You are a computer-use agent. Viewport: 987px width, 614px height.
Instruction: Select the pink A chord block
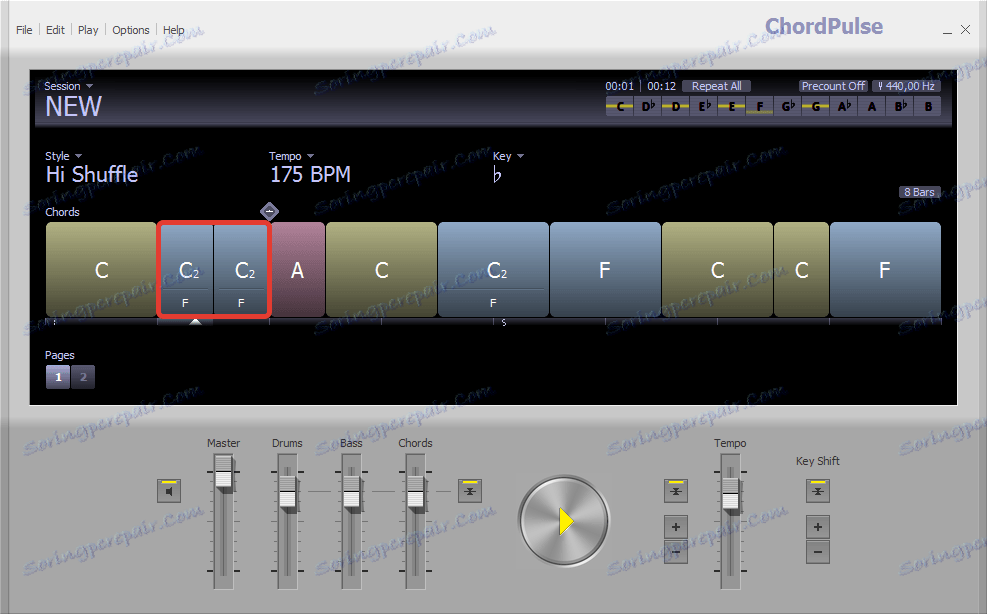pos(298,270)
